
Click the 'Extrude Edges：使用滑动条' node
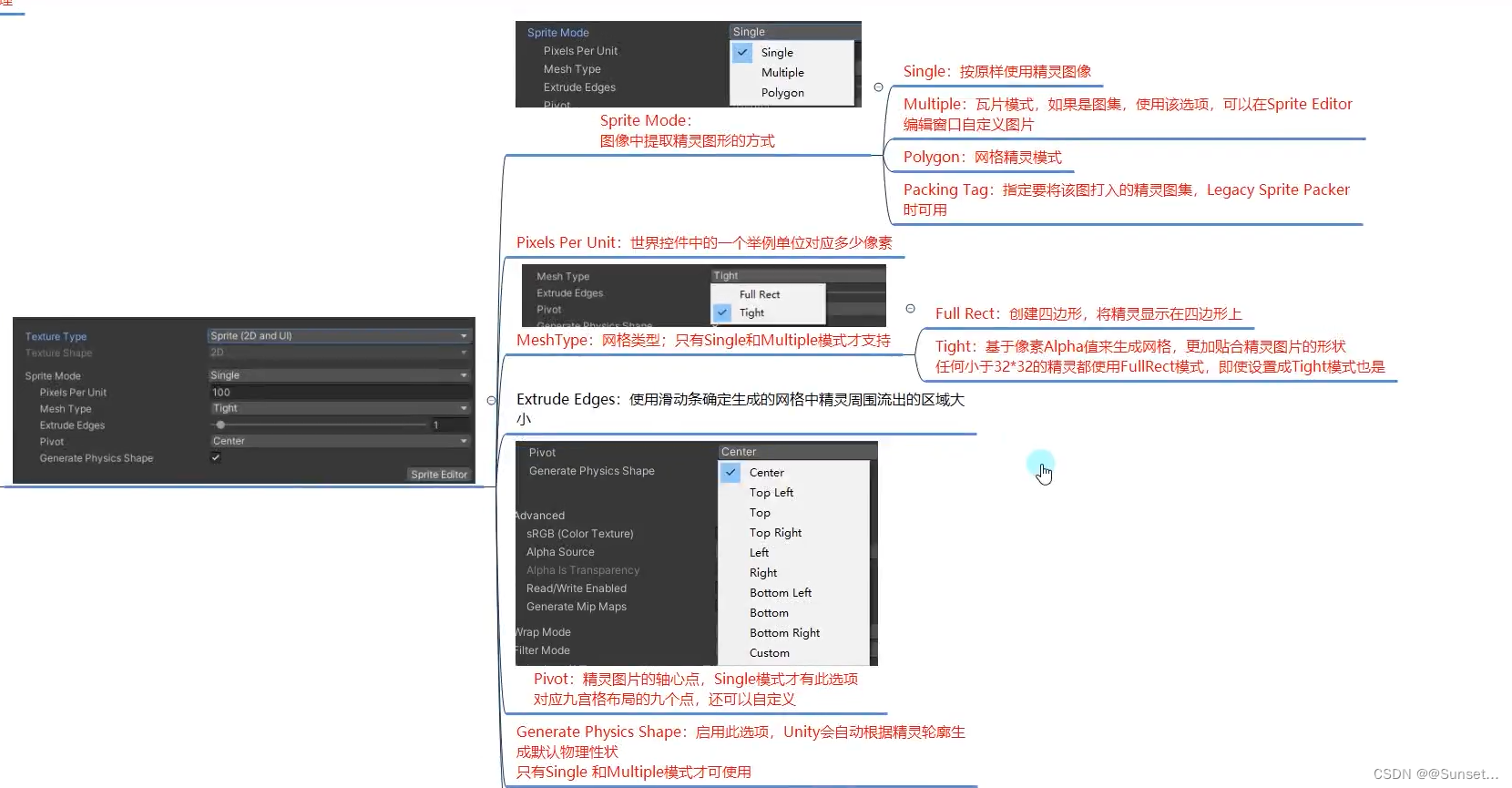(740, 409)
